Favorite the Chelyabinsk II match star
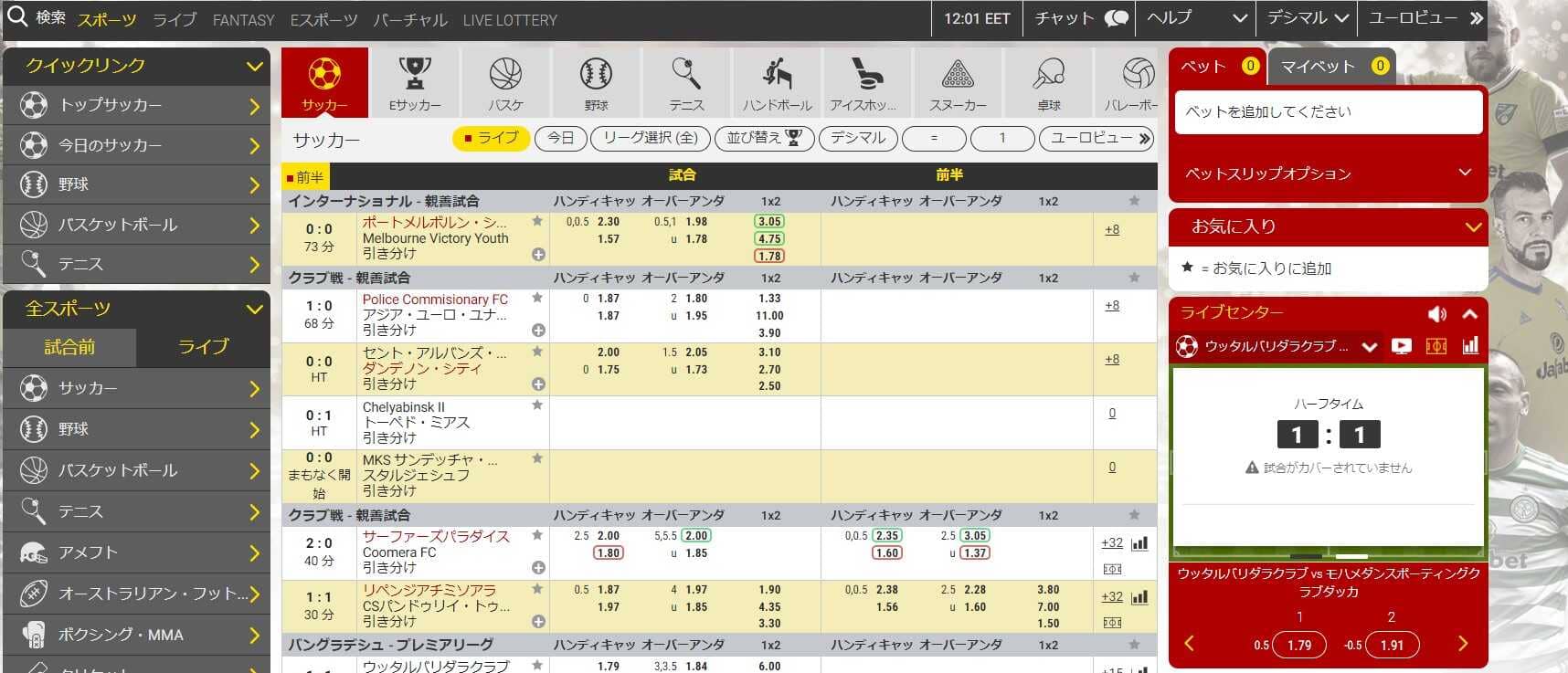 (537, 405)
